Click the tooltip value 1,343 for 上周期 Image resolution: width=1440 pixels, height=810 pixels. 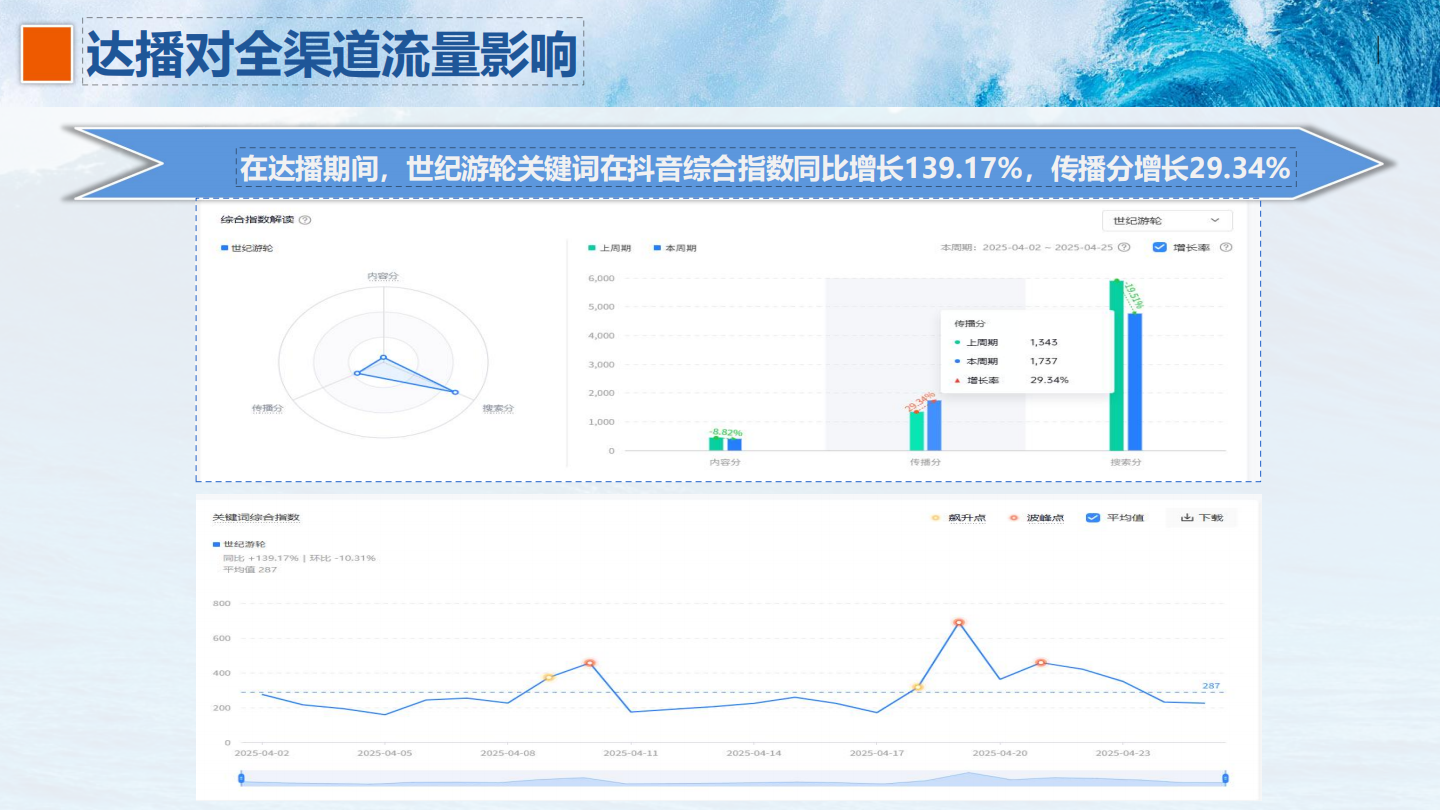(x=1043, y=342)
